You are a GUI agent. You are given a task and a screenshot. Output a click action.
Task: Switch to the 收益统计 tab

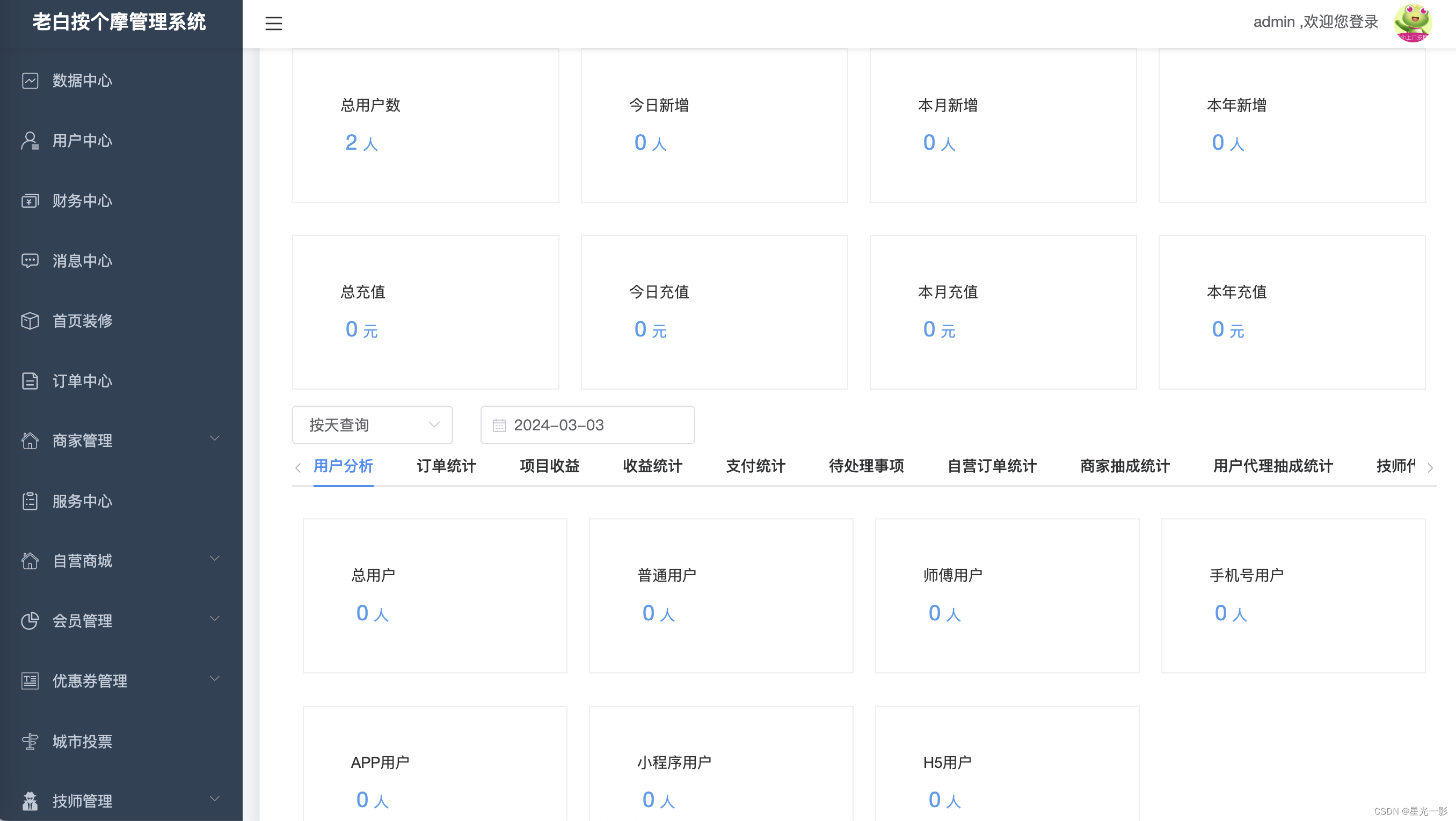coord(652,466)
